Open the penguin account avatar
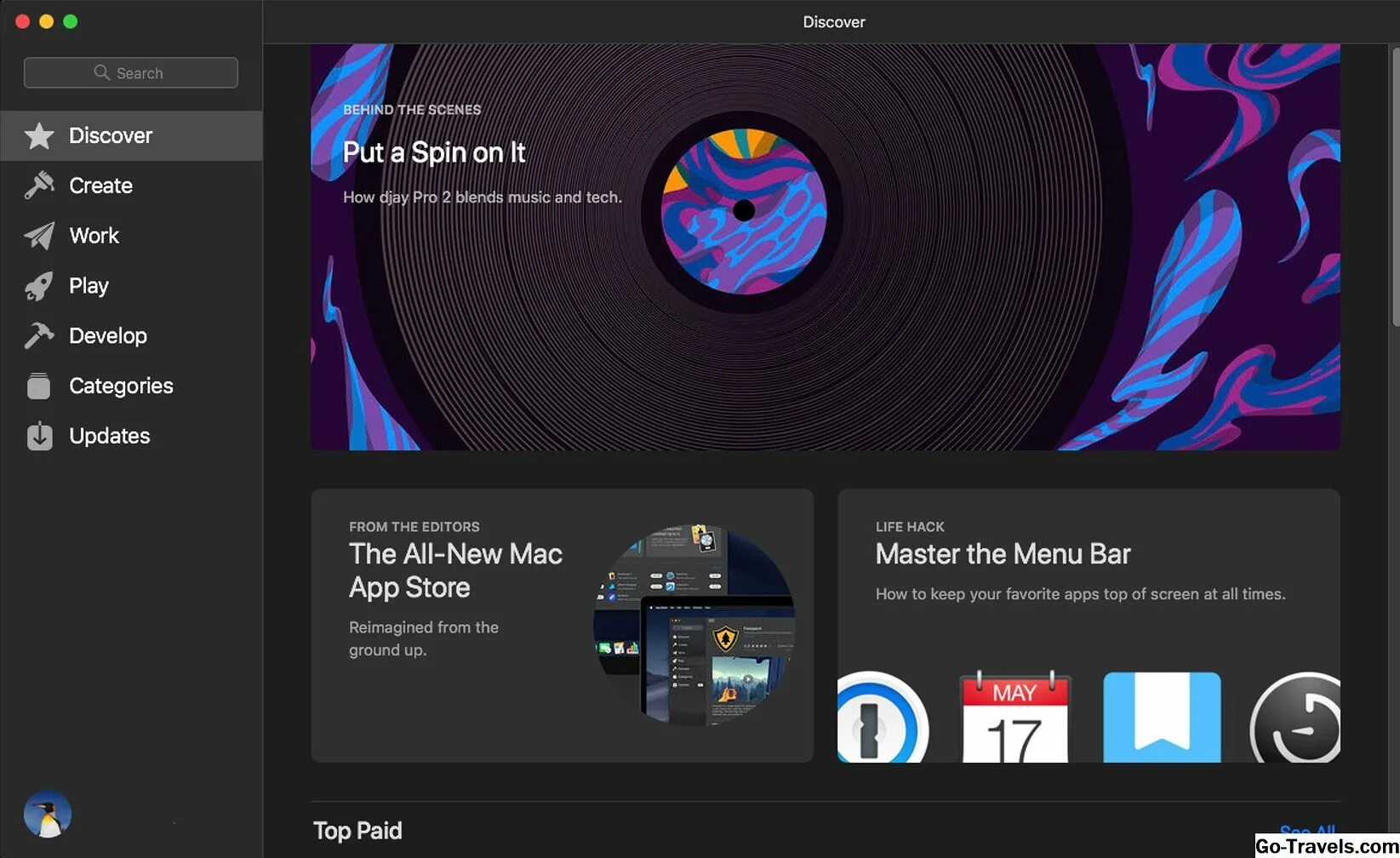Viewport: 1400px width, 858px height. pos(48,815)
